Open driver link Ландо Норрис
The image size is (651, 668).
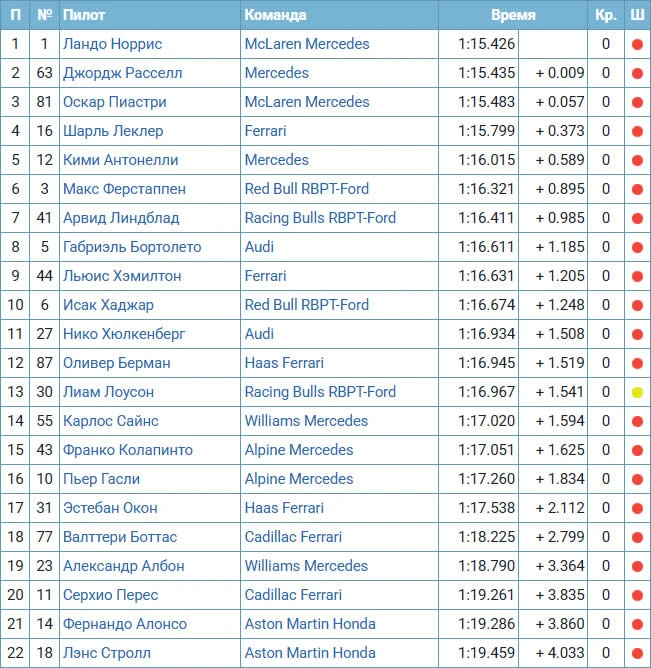(x=112, y=44)
